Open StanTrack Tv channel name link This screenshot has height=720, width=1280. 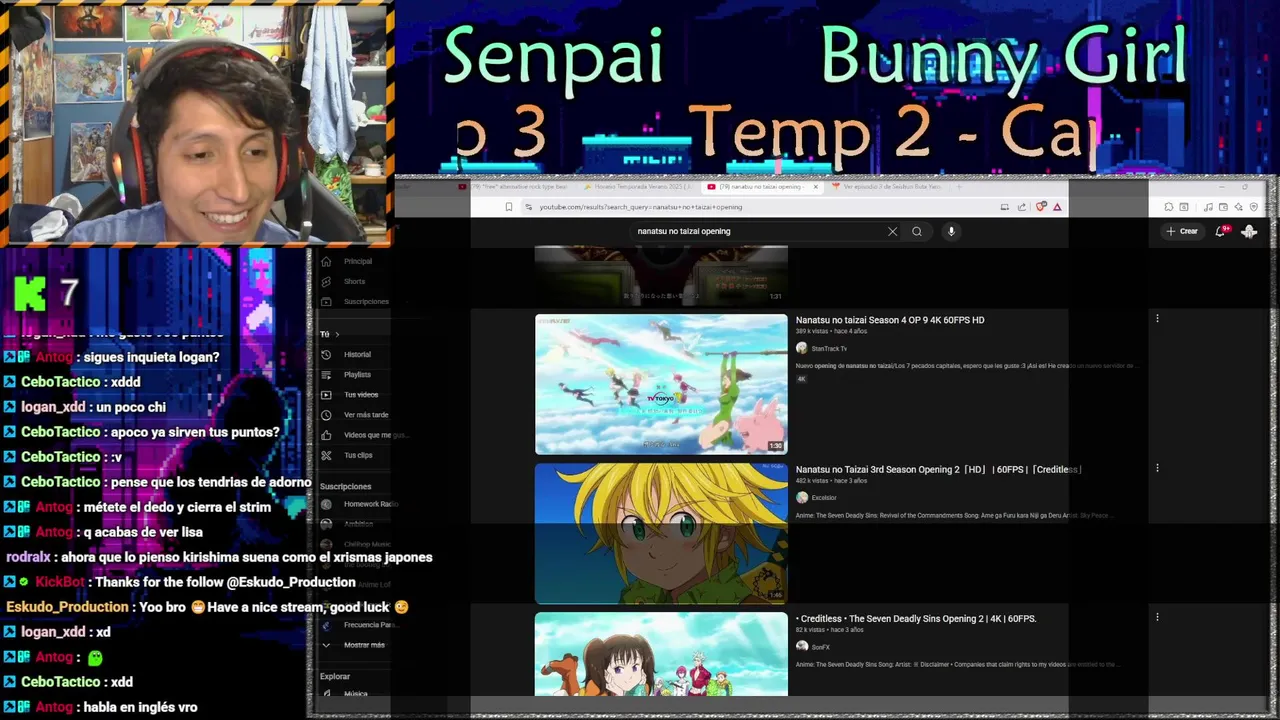pyautogui.click(x=829, y=349)
